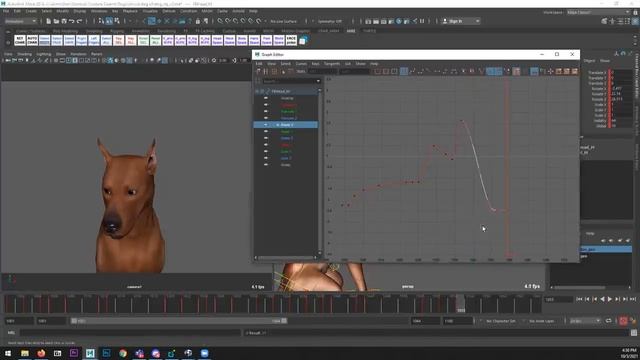Open the No Character Set dropdown
This screenshot has height=360, width=640.
point(501,321)
